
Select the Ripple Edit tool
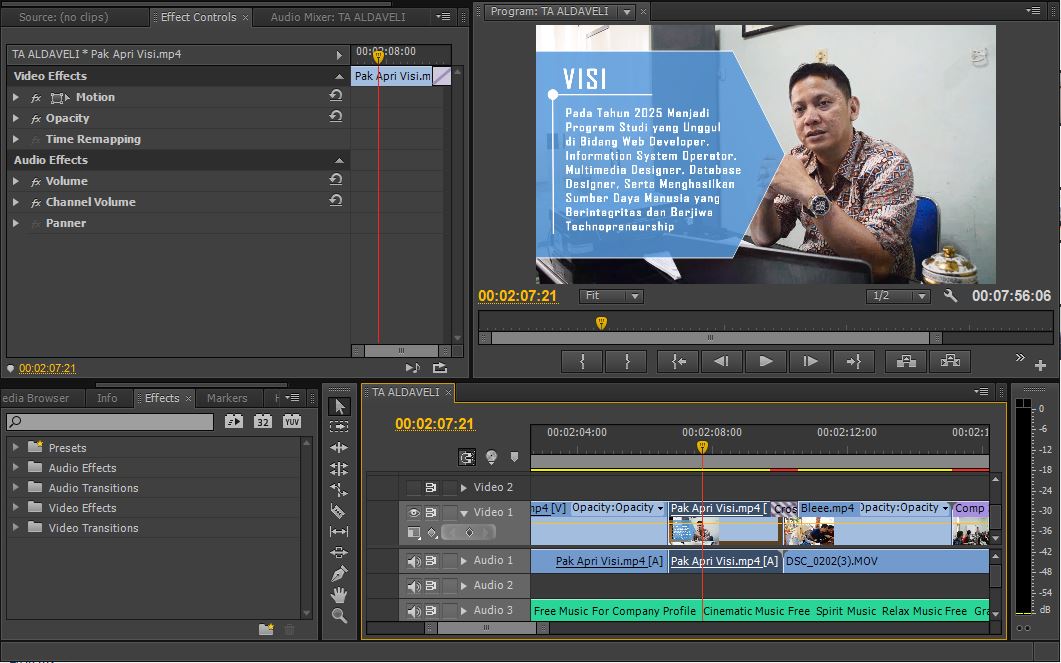339,447
